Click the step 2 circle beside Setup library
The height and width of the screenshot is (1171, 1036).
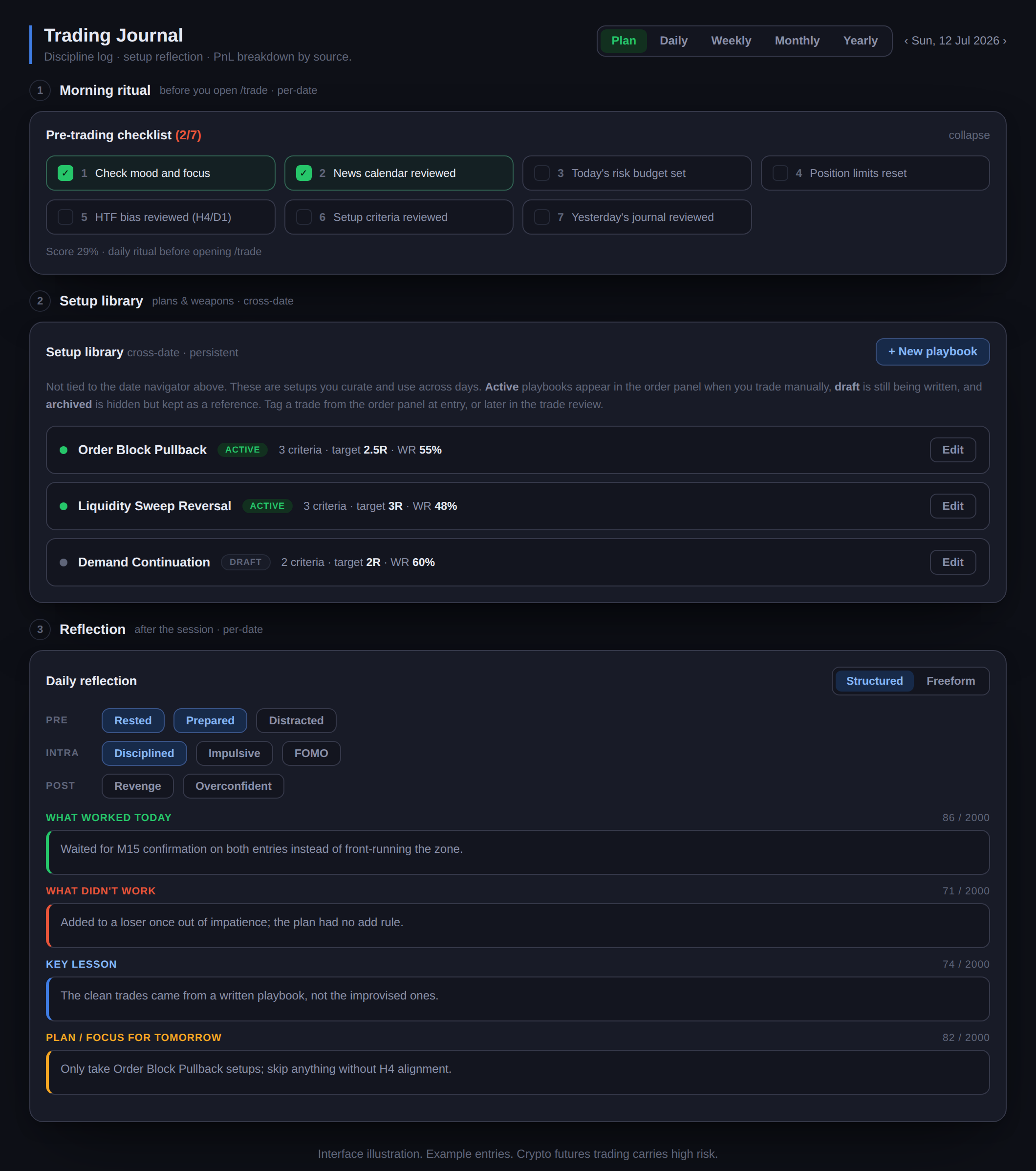coord(40,301)
